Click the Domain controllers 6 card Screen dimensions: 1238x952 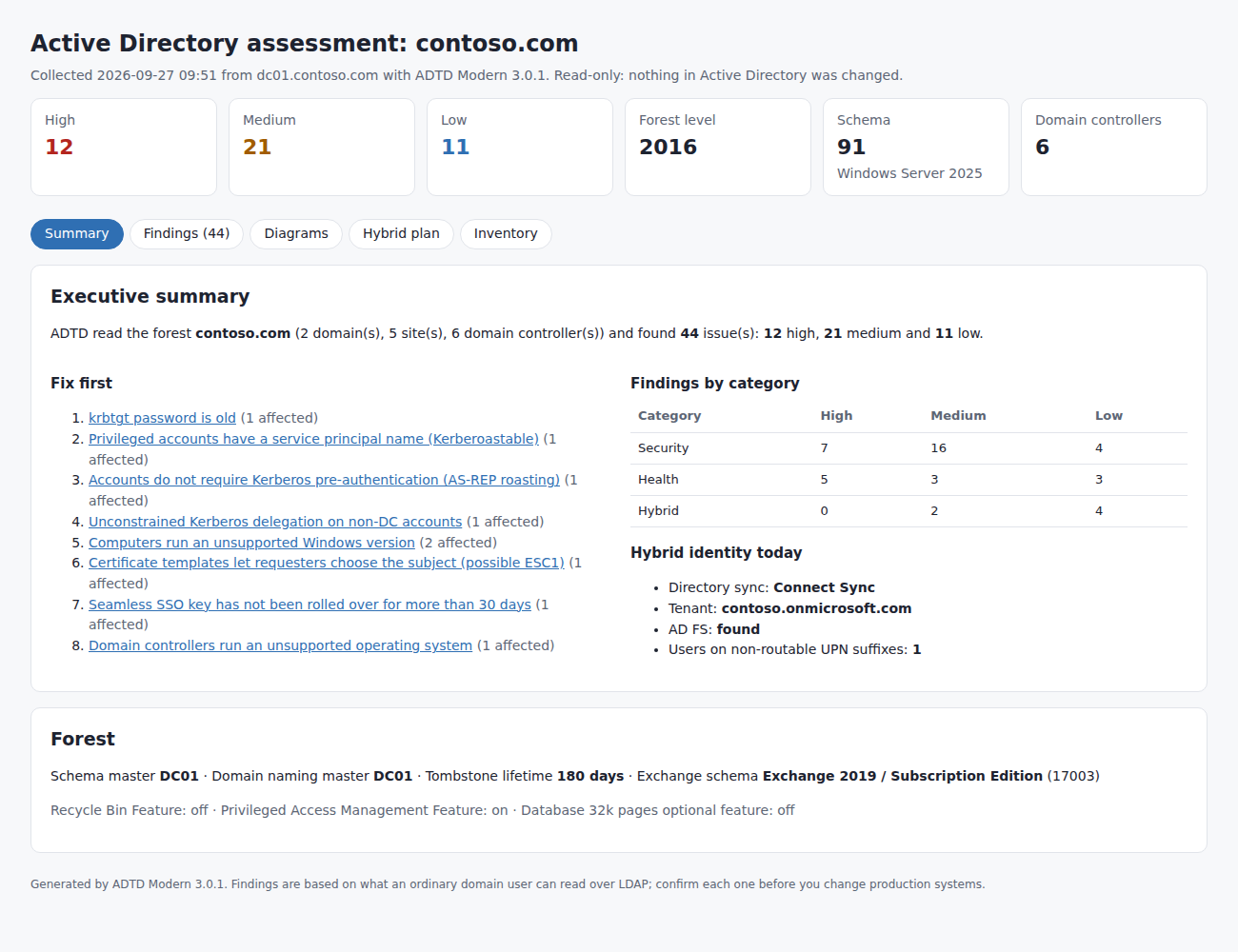click(1114, 148)
